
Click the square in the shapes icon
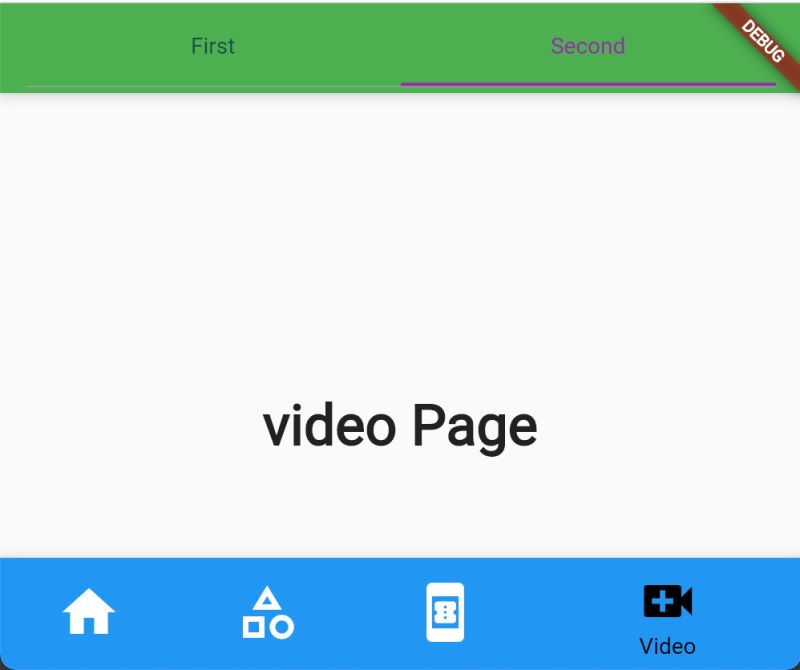click(254, 628)
